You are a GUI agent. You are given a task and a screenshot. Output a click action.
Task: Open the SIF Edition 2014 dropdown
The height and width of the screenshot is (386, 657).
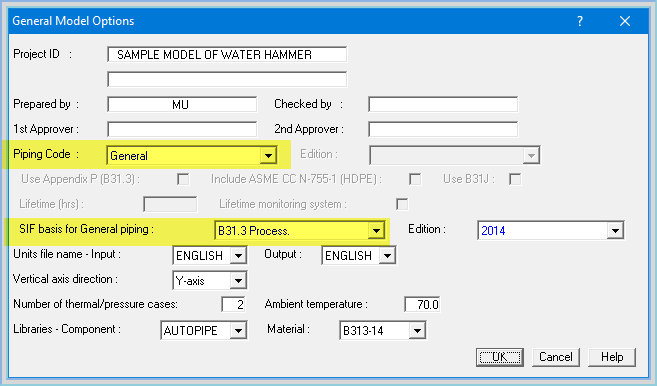coord(615,231)
